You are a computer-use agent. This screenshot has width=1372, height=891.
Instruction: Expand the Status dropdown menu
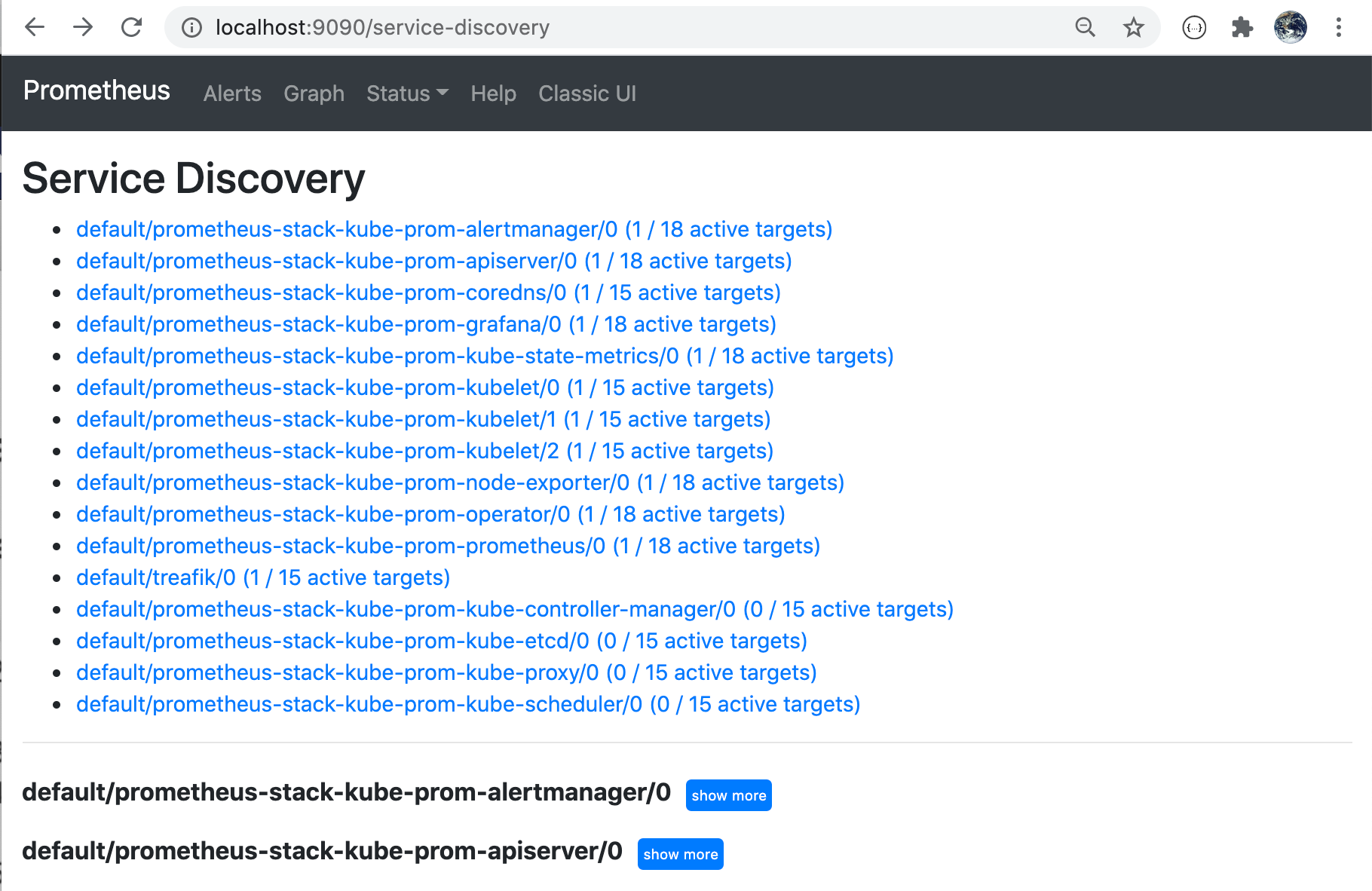pos(407,93)
